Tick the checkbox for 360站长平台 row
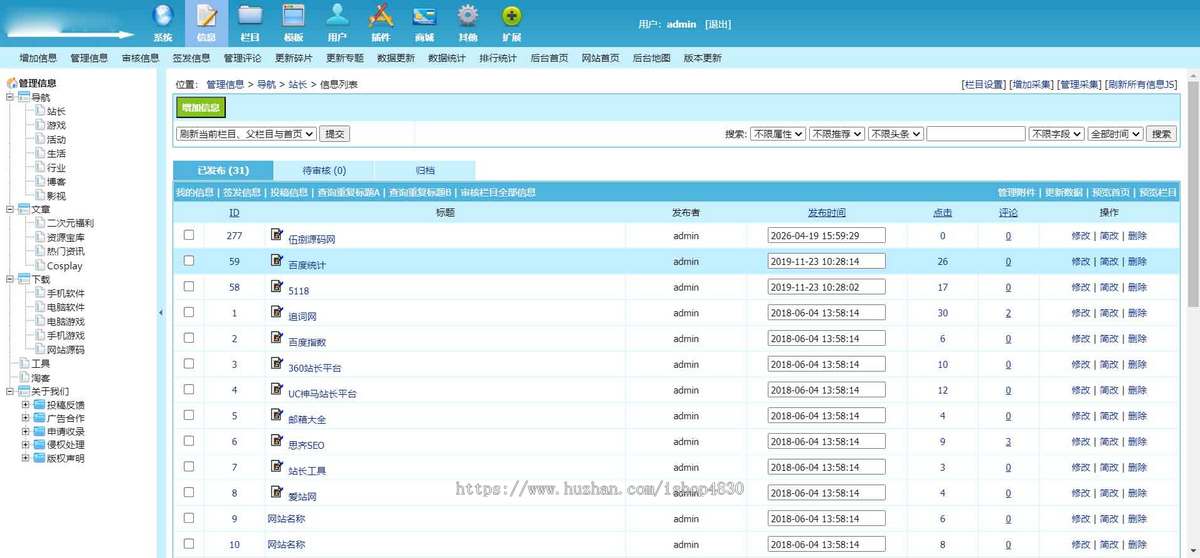 click(189, 364)
